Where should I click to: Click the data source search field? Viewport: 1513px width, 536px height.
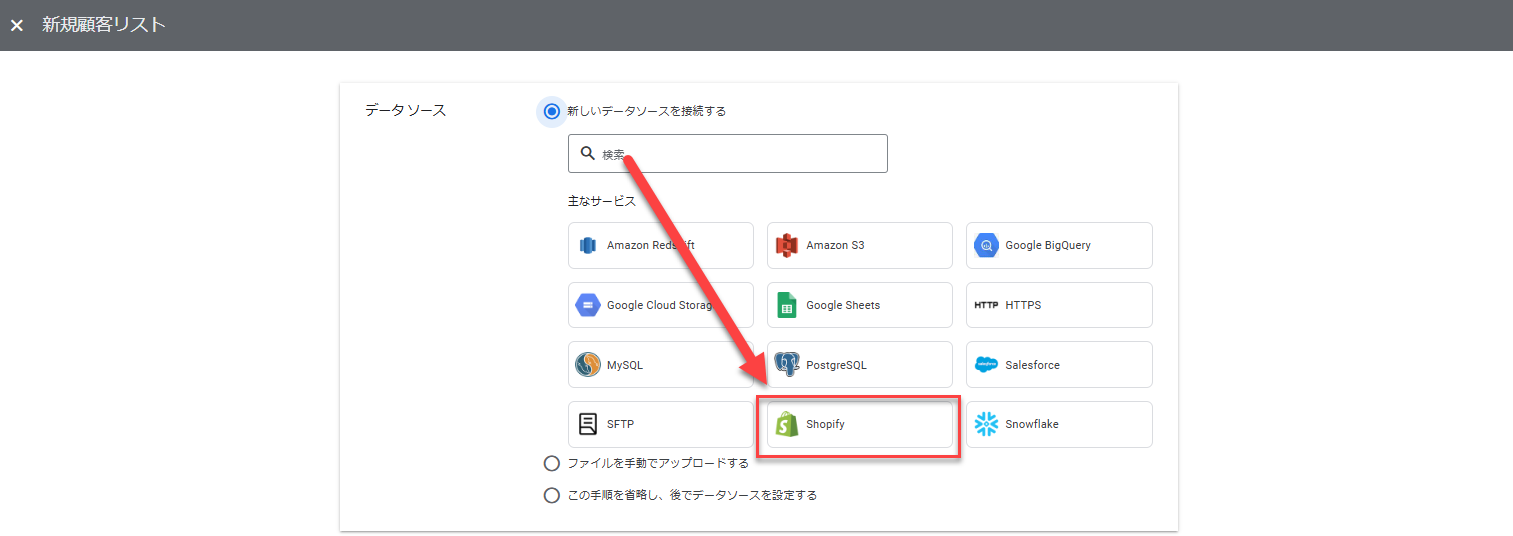(740, 154)
